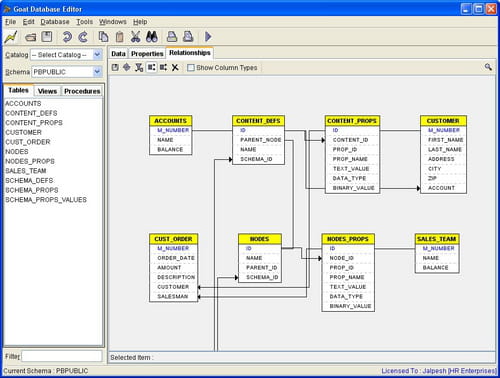Screen dimensions: 500x378
Task: Click the CUSTOMER table header in diagram
Action: tap(443, 121)
